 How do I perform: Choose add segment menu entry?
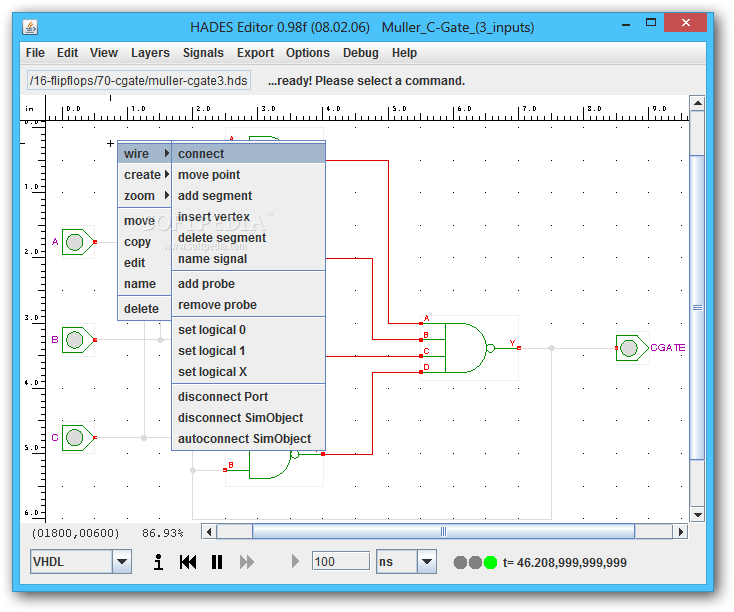249,196
